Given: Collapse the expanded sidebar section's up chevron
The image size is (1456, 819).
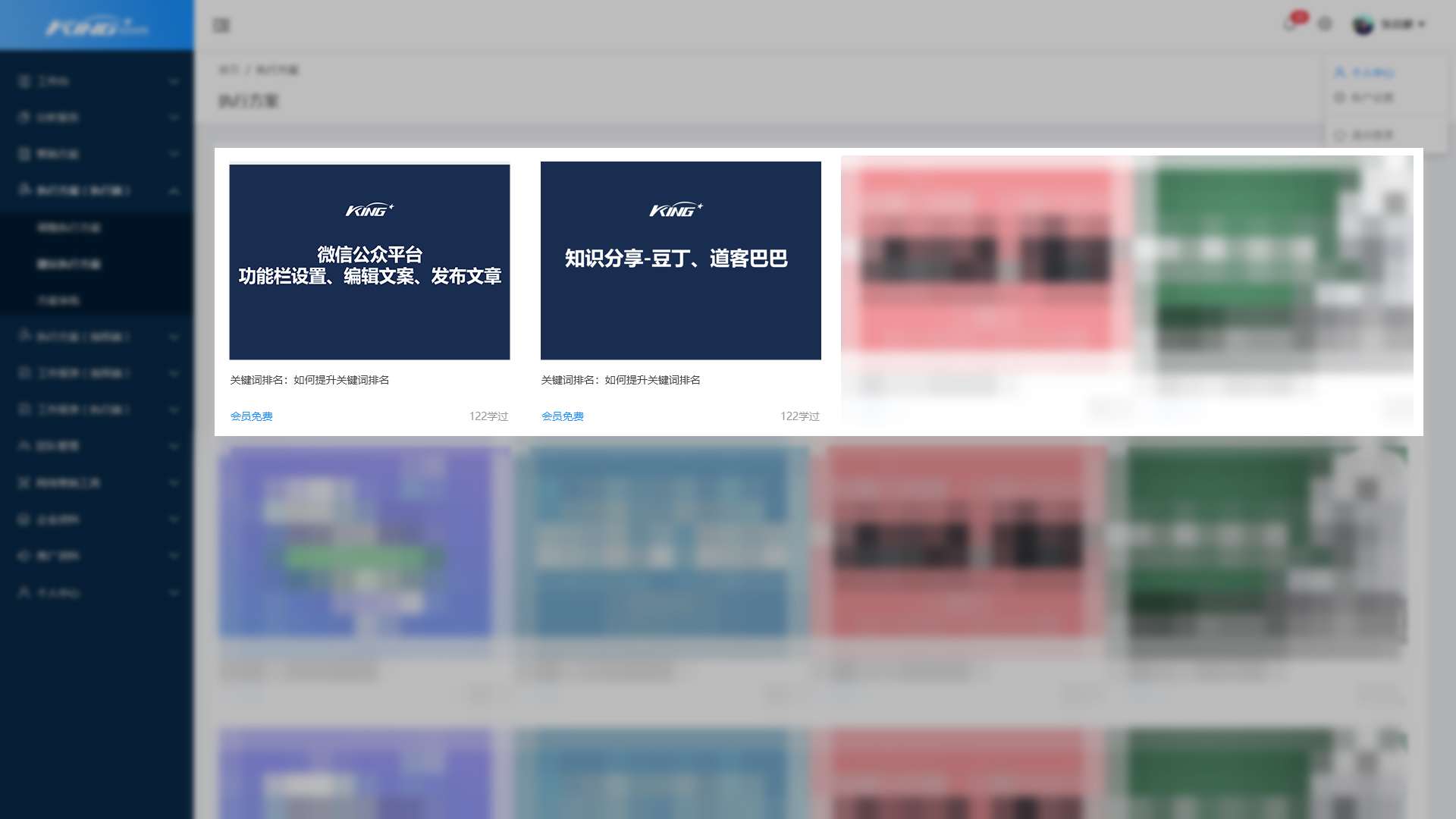Looking at the screenshot, I should click(x=174, y=190).
